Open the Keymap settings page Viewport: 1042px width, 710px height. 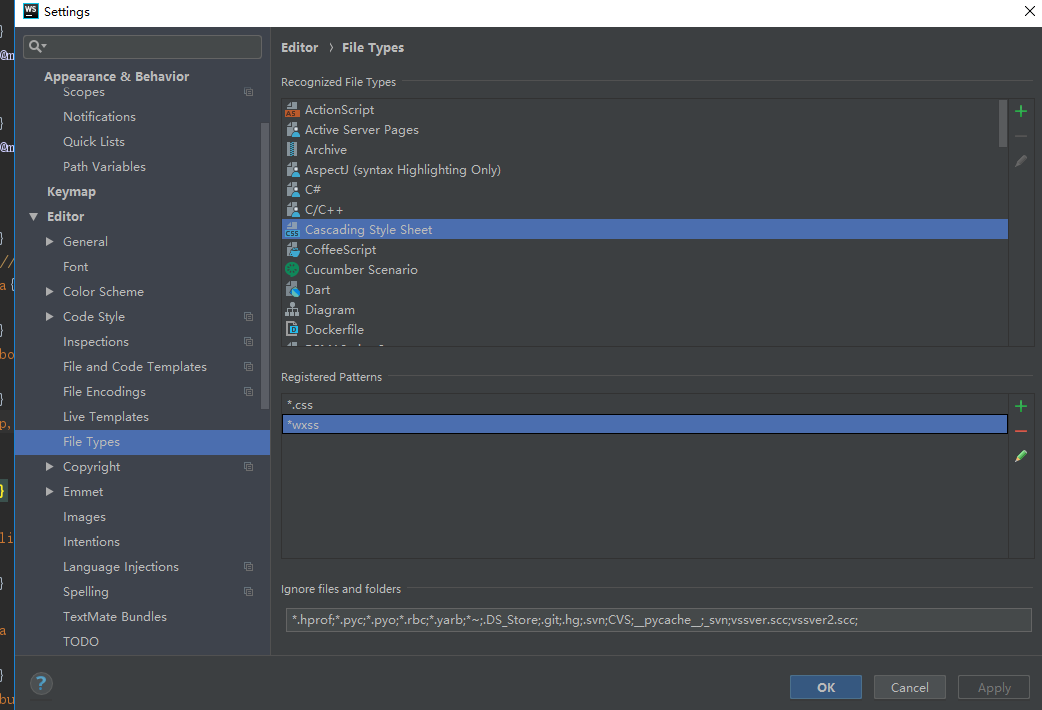click(x=71, y=191)
